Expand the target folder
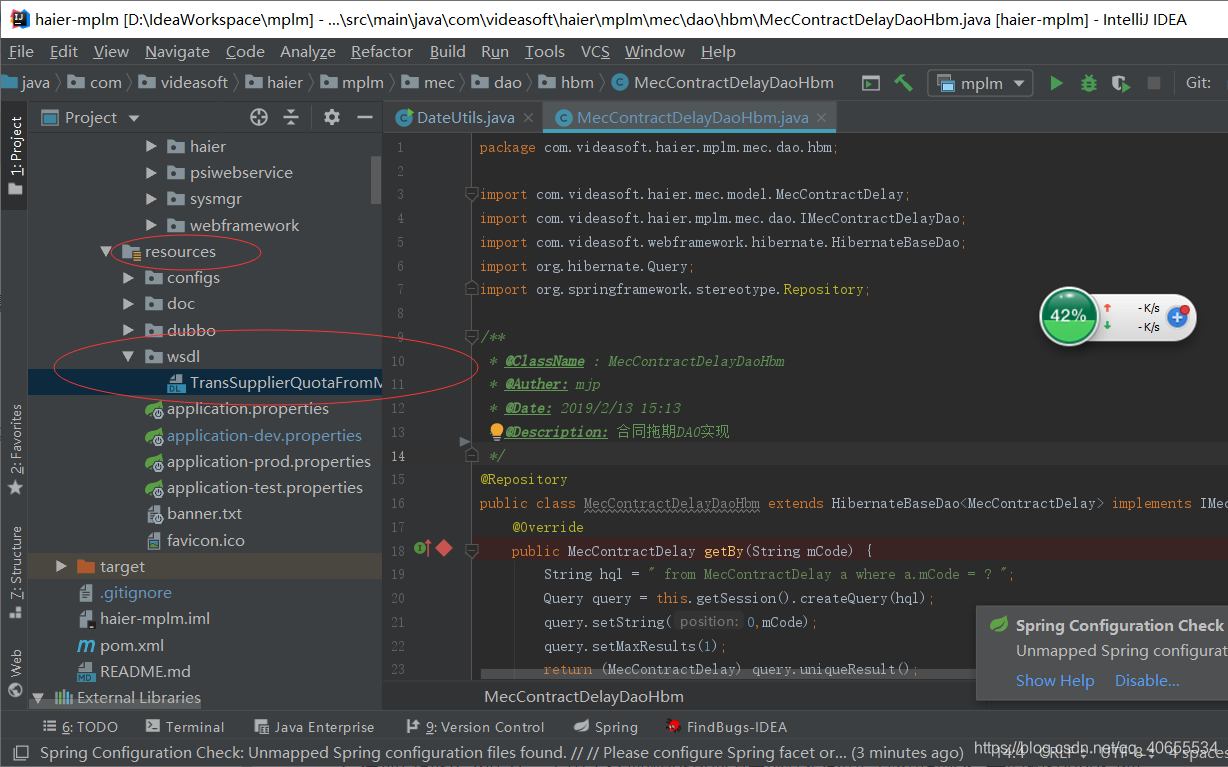Viewport: 1228px width, 767px height. click(61, 565)
